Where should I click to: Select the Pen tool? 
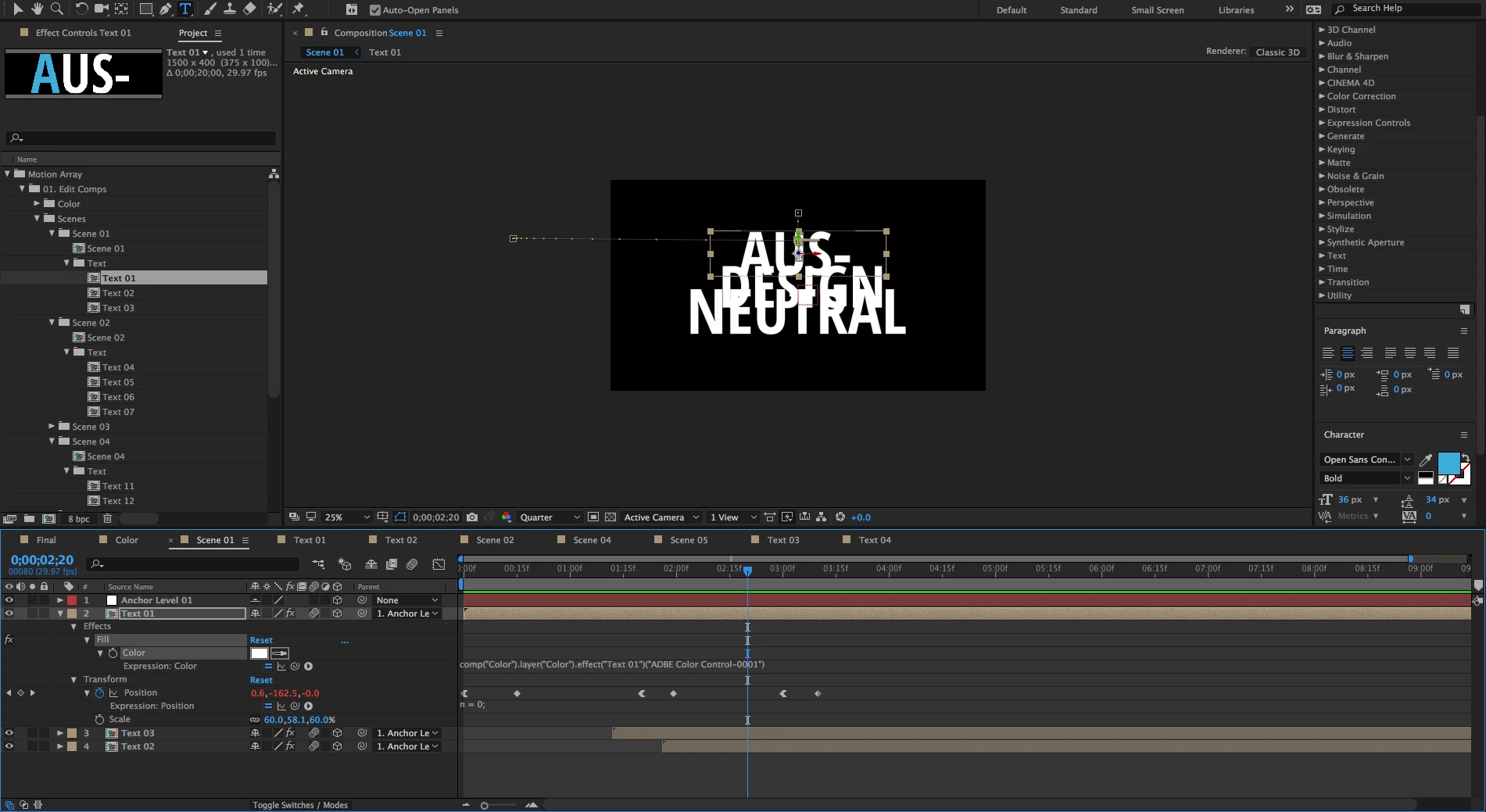point(165,9)
